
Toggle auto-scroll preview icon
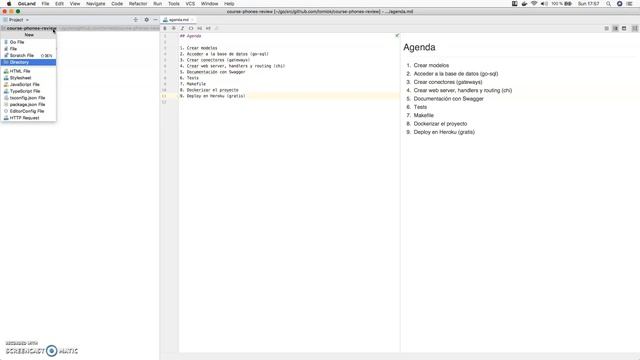[635, 29]
